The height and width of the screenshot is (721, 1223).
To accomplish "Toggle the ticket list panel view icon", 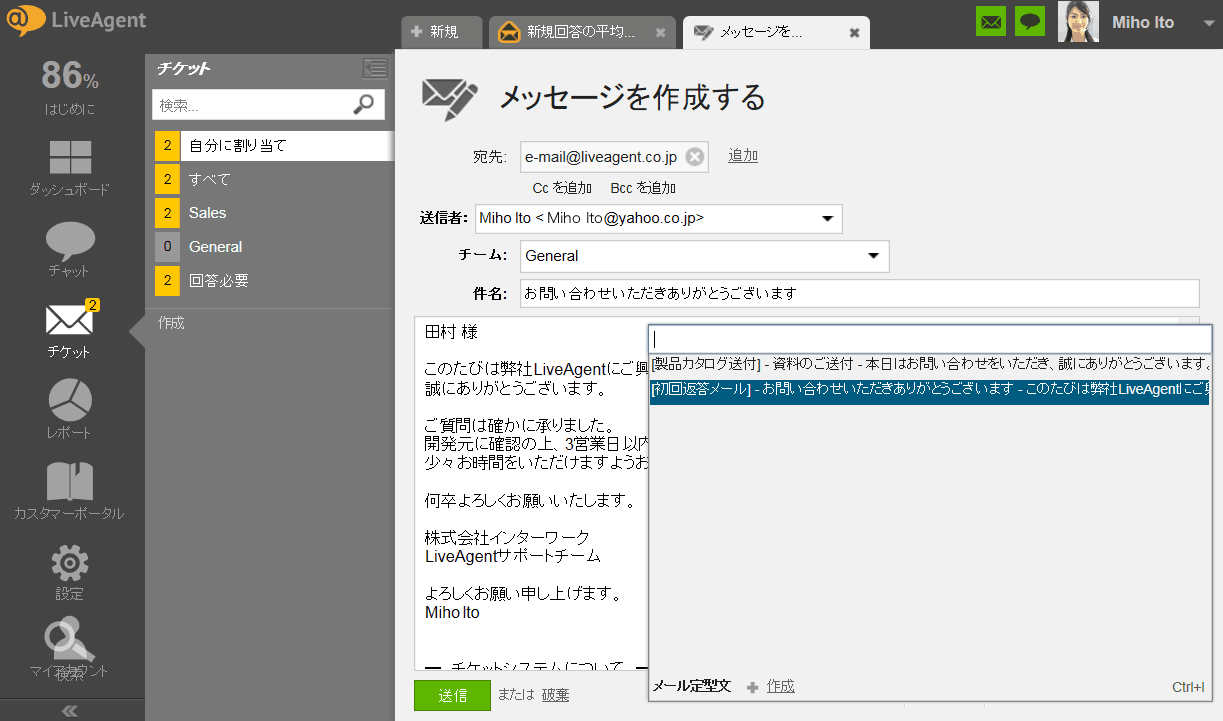I will click(375, 68).
